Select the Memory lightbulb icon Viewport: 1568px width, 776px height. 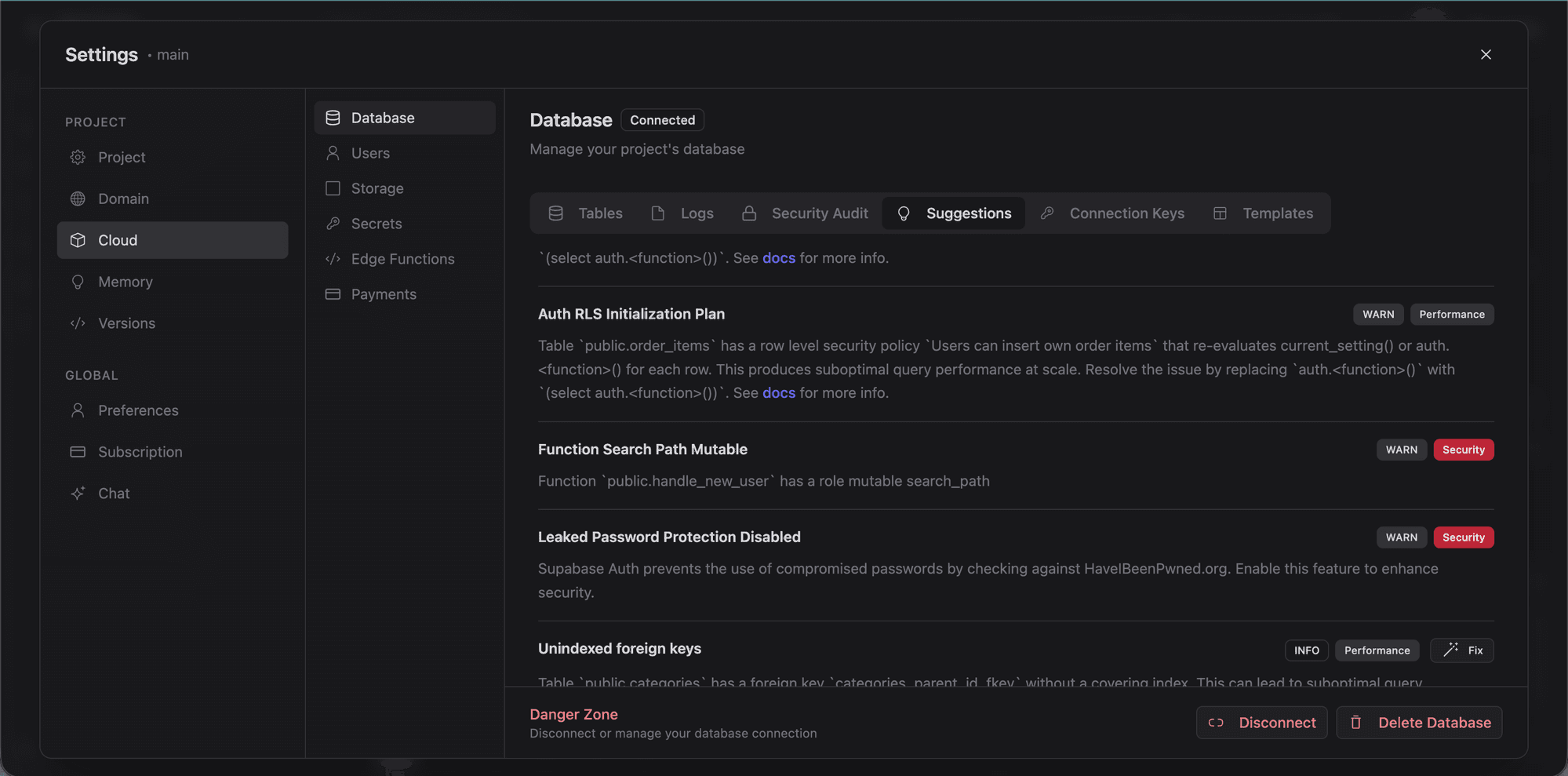coord(78,282)
